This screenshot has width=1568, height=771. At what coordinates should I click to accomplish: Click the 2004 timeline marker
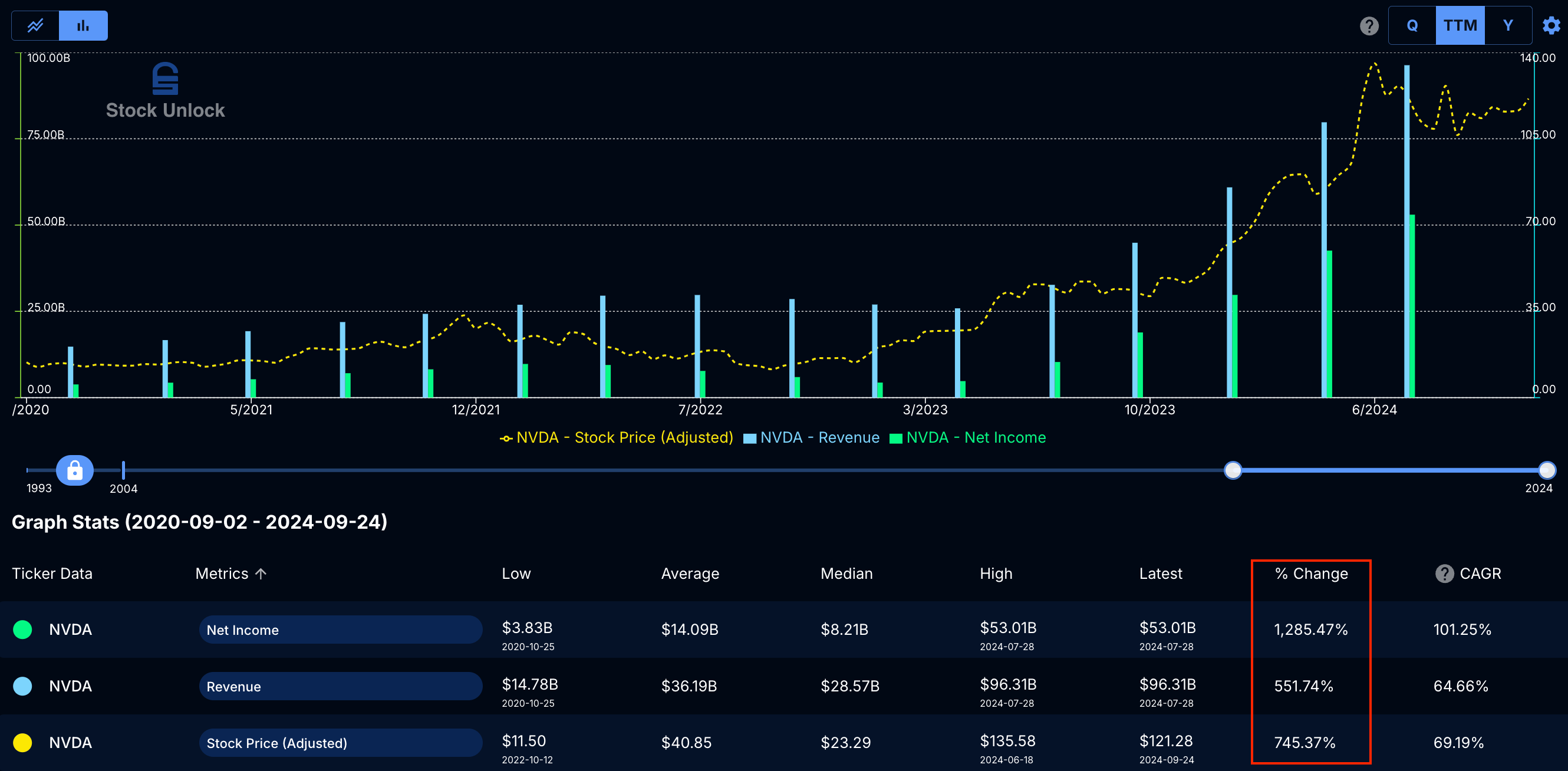[x=124, y=470]
